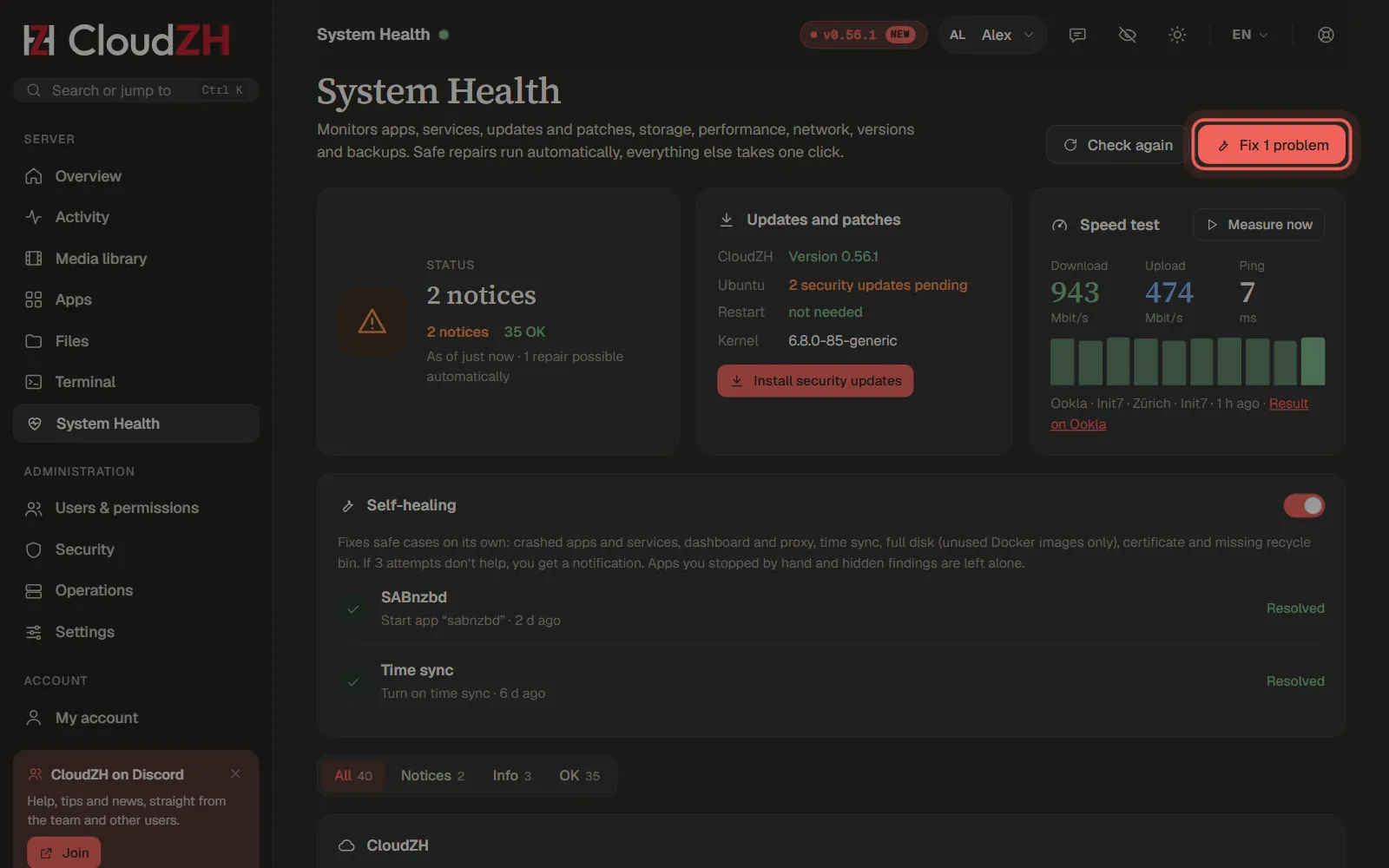Viewport: 1389px width, 868px height.
Task: Click the Media library film icon
Action: pyautogui.click(x=34, y=259)
